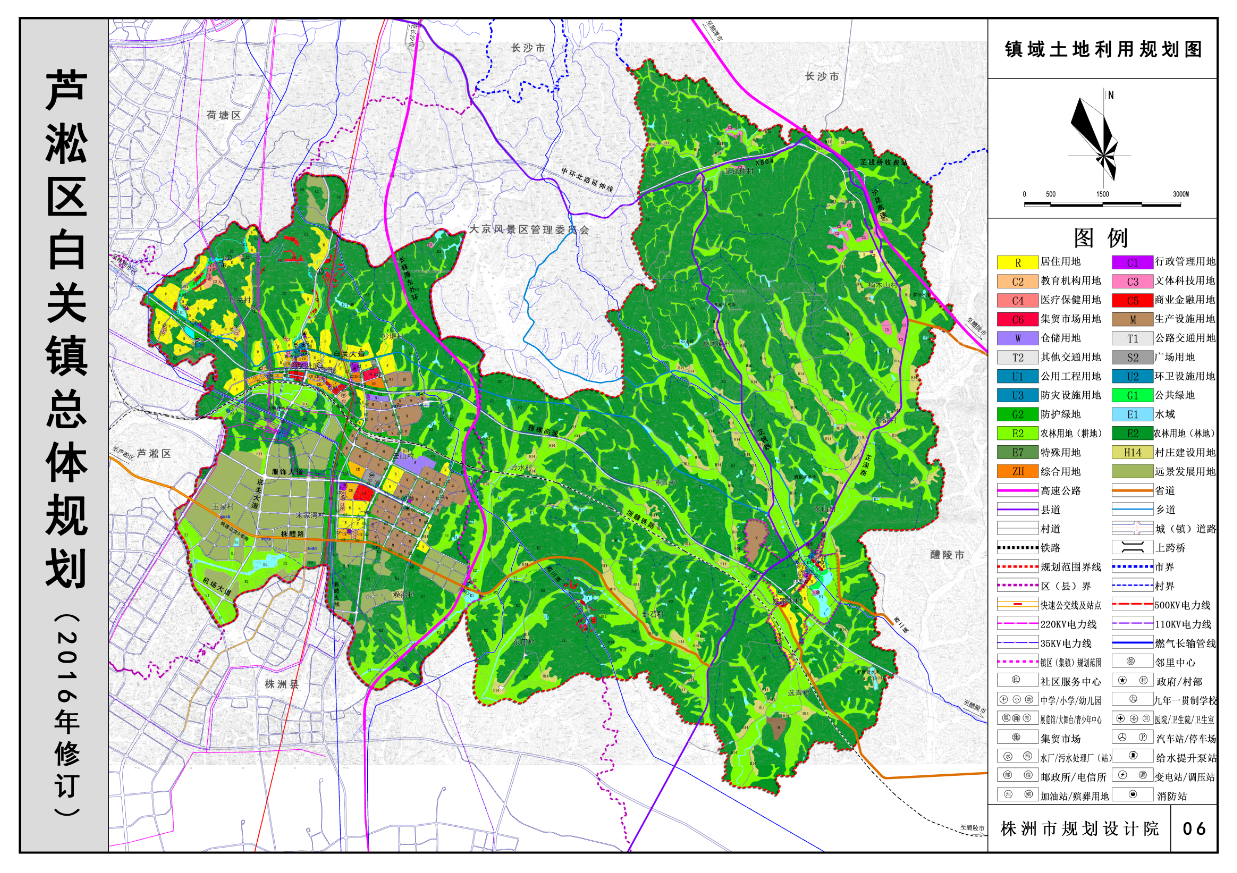Click the light blue E1 水域 swatch
Screen dimensions: 1237x873
tap(1133, 415)
